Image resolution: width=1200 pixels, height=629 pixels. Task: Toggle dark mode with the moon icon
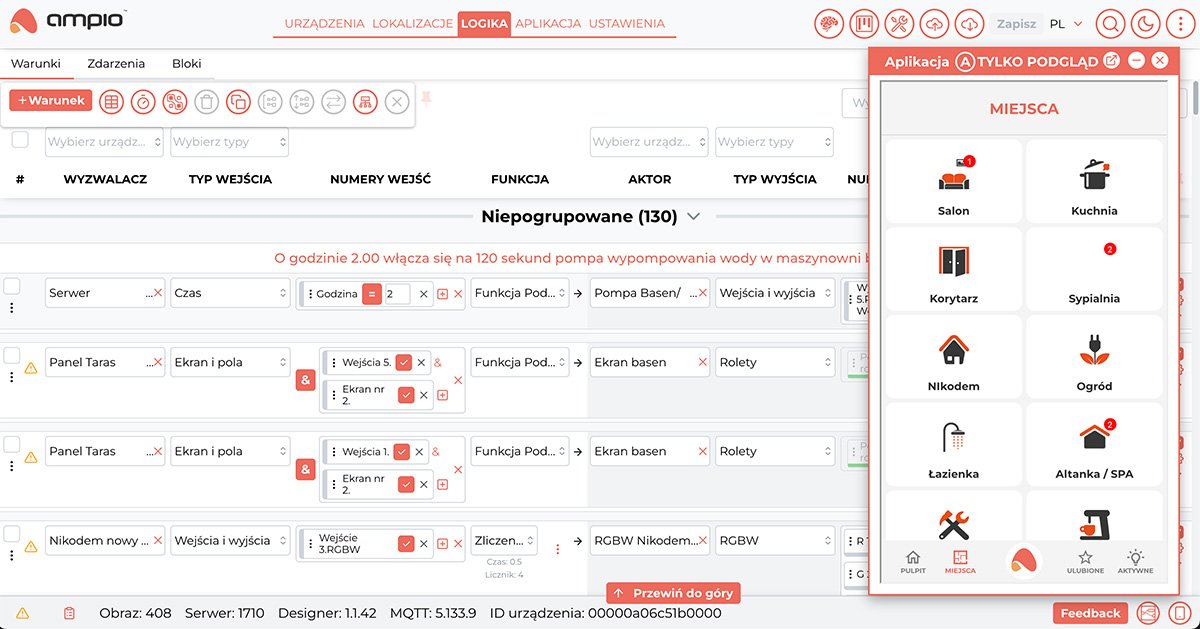pos(1145,24)
